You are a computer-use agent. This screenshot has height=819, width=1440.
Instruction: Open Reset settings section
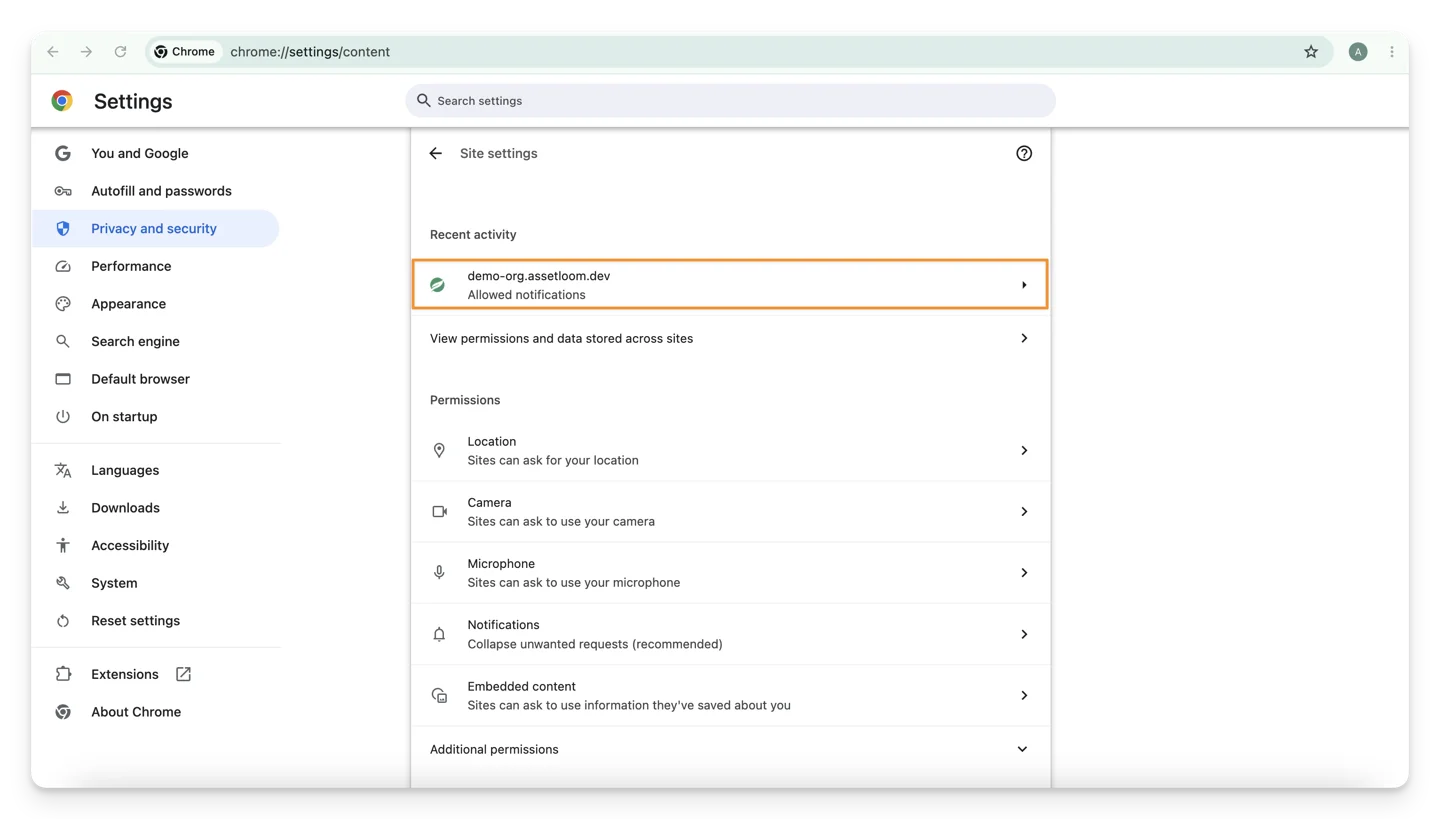pos(156,621)
